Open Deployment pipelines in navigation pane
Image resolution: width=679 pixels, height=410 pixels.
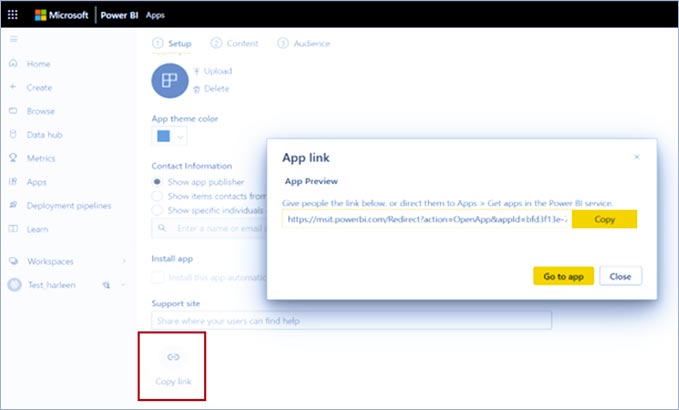pyautogui.click(x=69, y=206)
